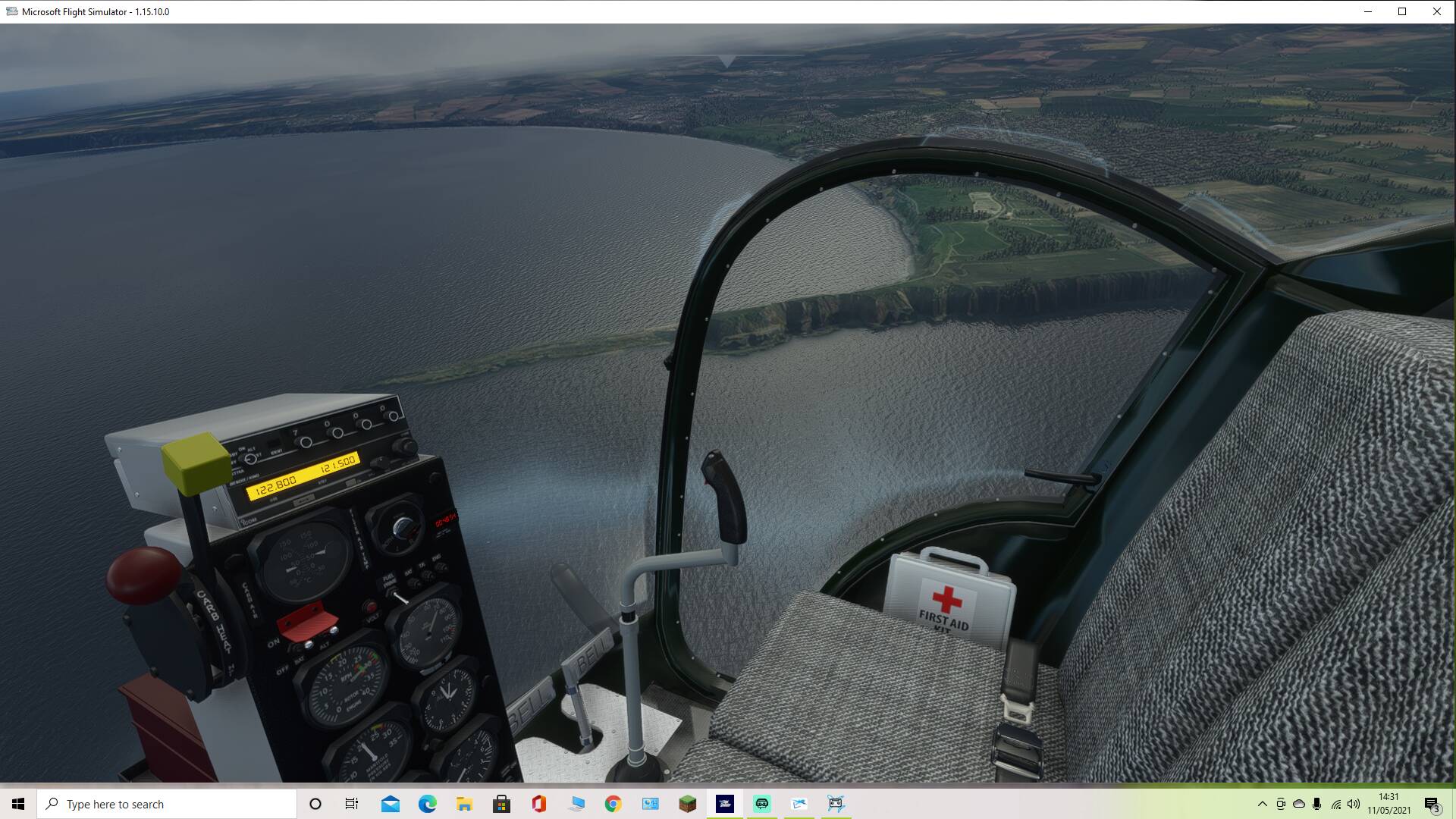Viewport: 1456px width, 819px height.
Task: Turn the transponder mode selector knob
Action: (252, 459)
